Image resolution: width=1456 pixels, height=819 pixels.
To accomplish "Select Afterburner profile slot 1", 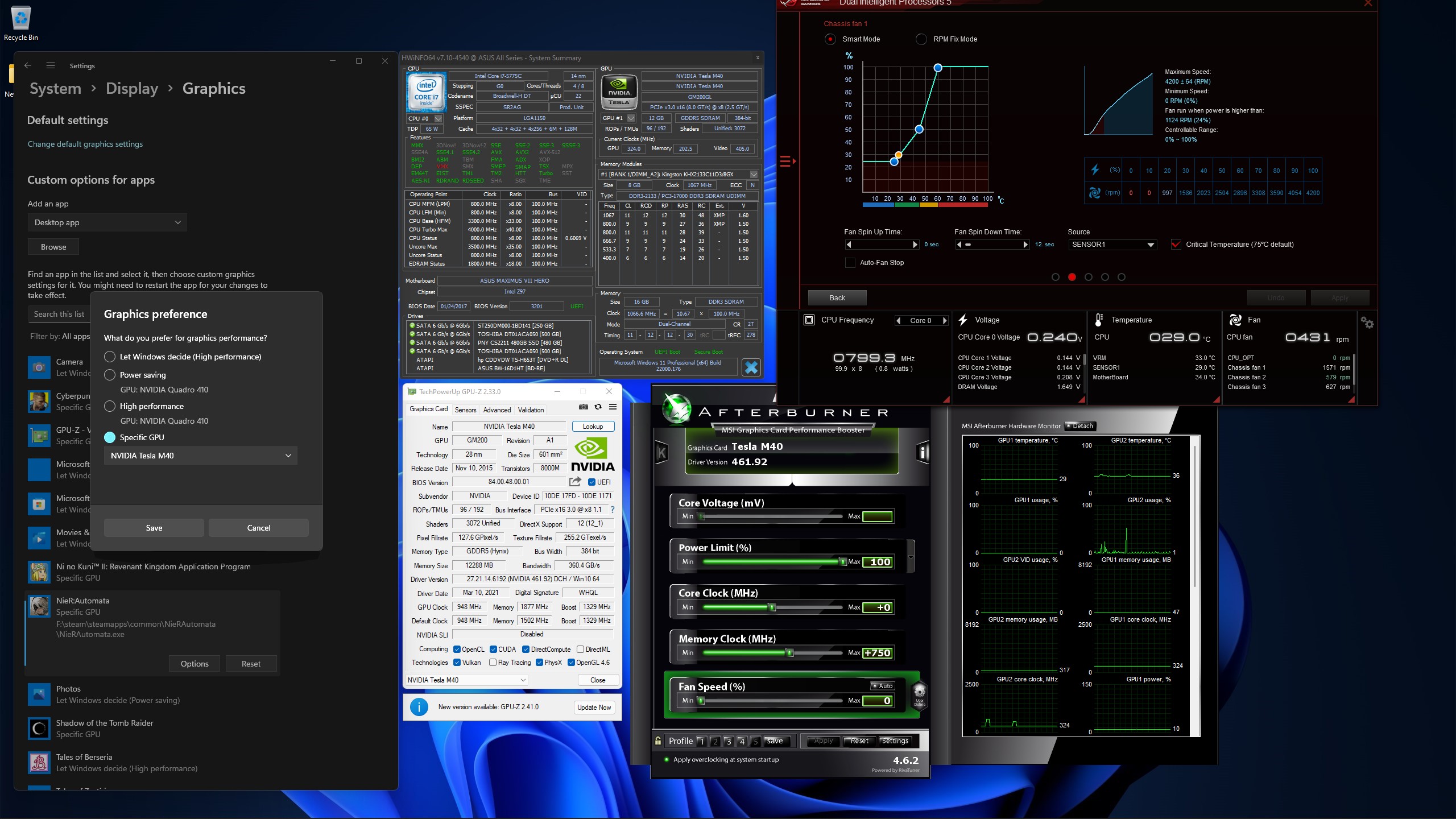I will coord(701,741).
